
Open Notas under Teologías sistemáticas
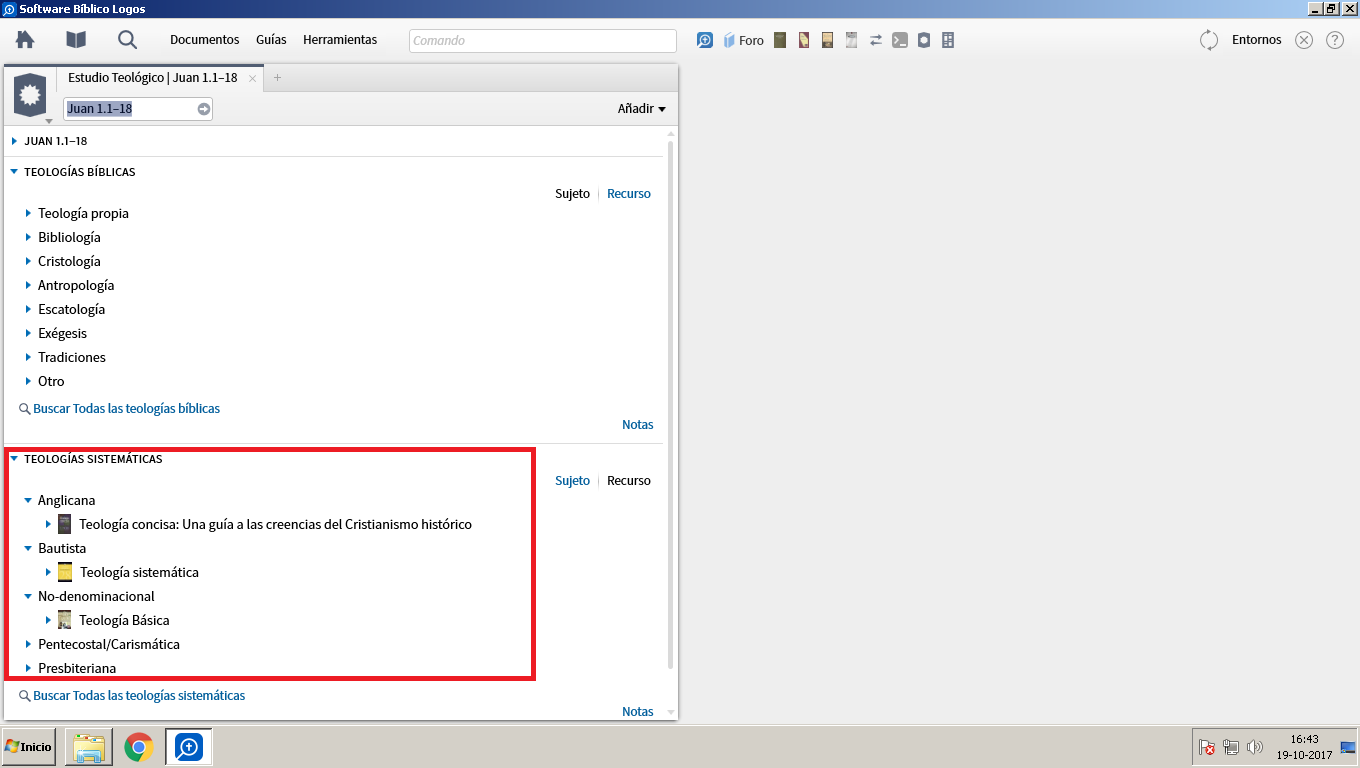coord(638,712)
